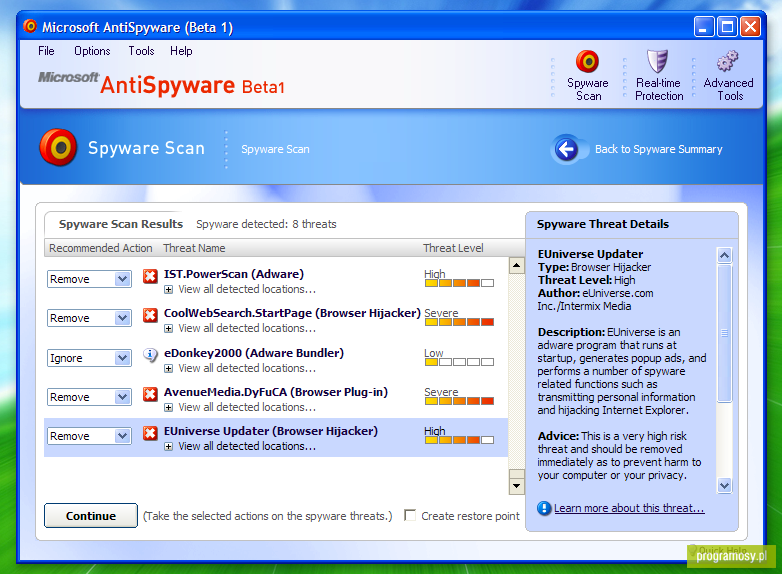Screen dimensions: 782x574
Task: Open the Options menu
Action: pyautogui.click(x=92, y=51)
